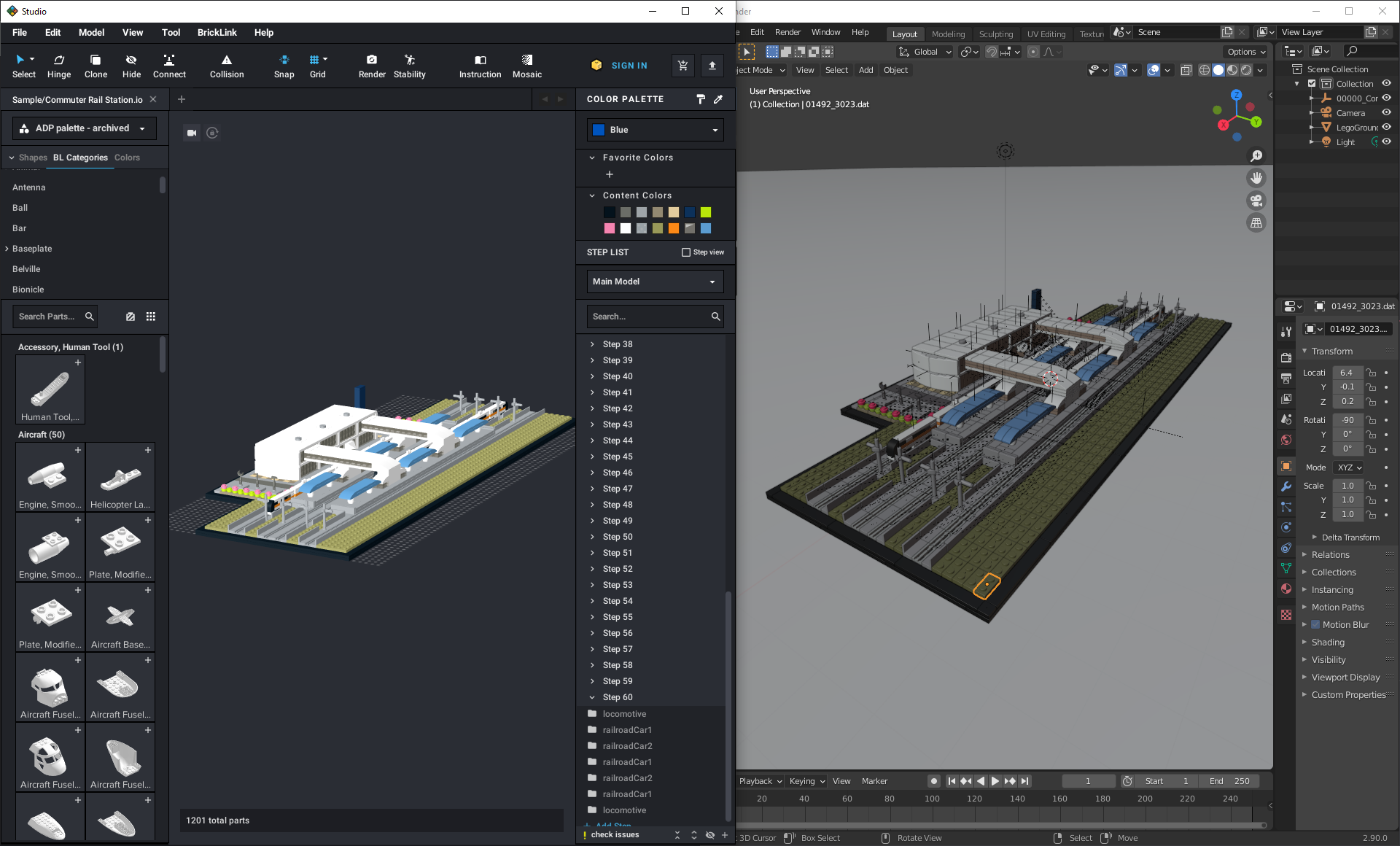
Task: Expand Step 60 in step list
Action: tap(592, 697)
